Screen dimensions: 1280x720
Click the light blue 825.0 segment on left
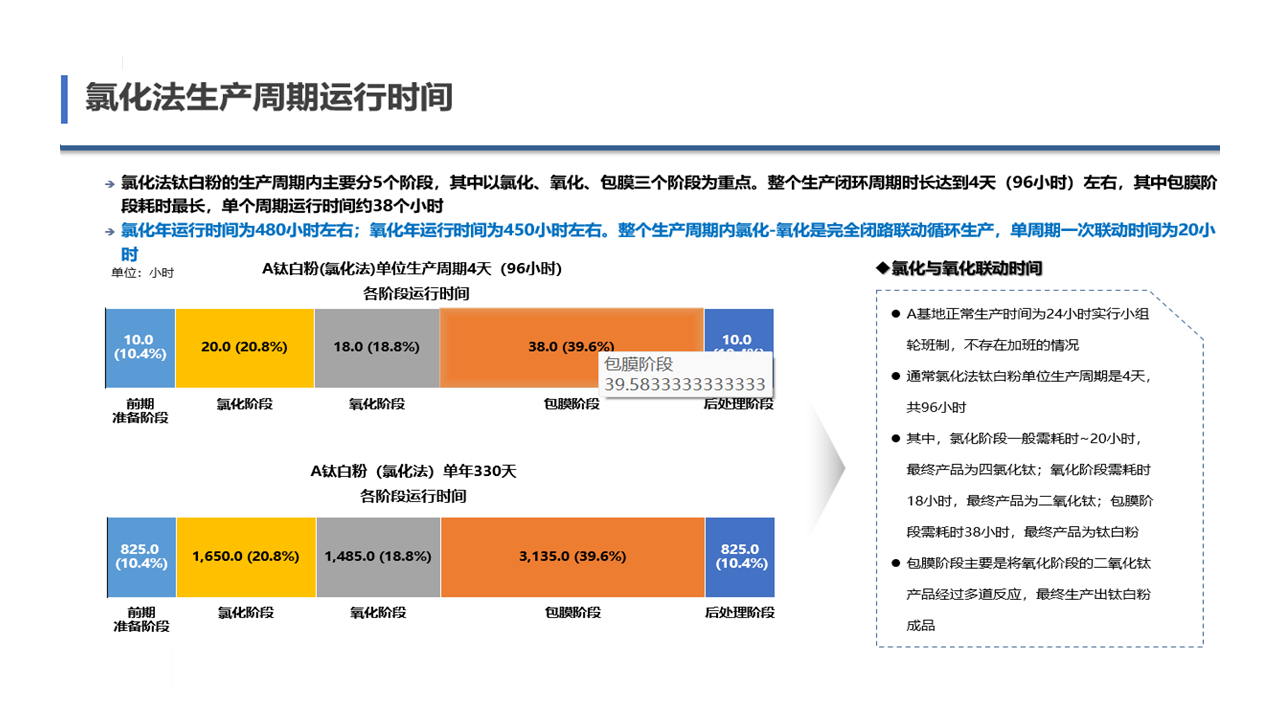click(140, 557)
